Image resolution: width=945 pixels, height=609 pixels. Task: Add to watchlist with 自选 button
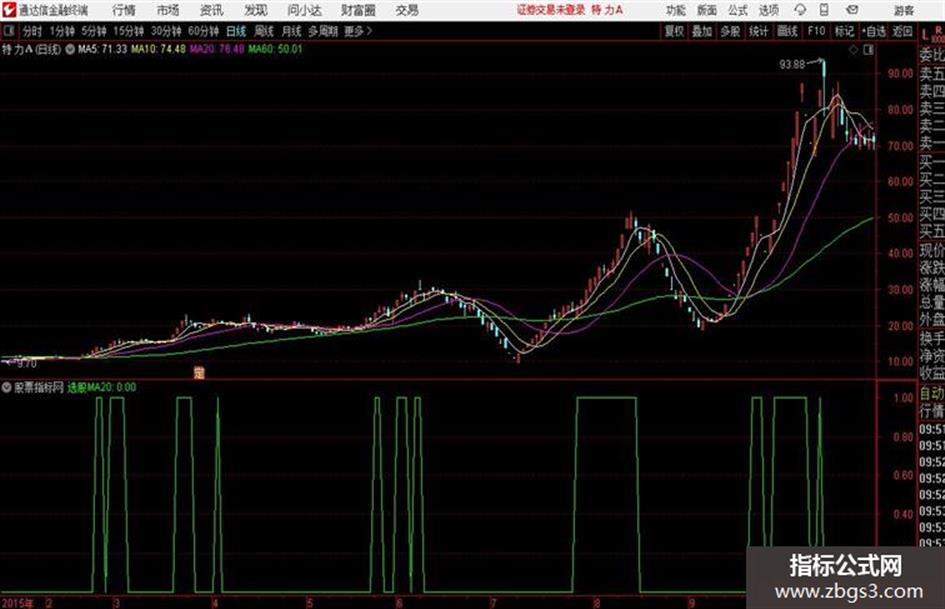874,31
